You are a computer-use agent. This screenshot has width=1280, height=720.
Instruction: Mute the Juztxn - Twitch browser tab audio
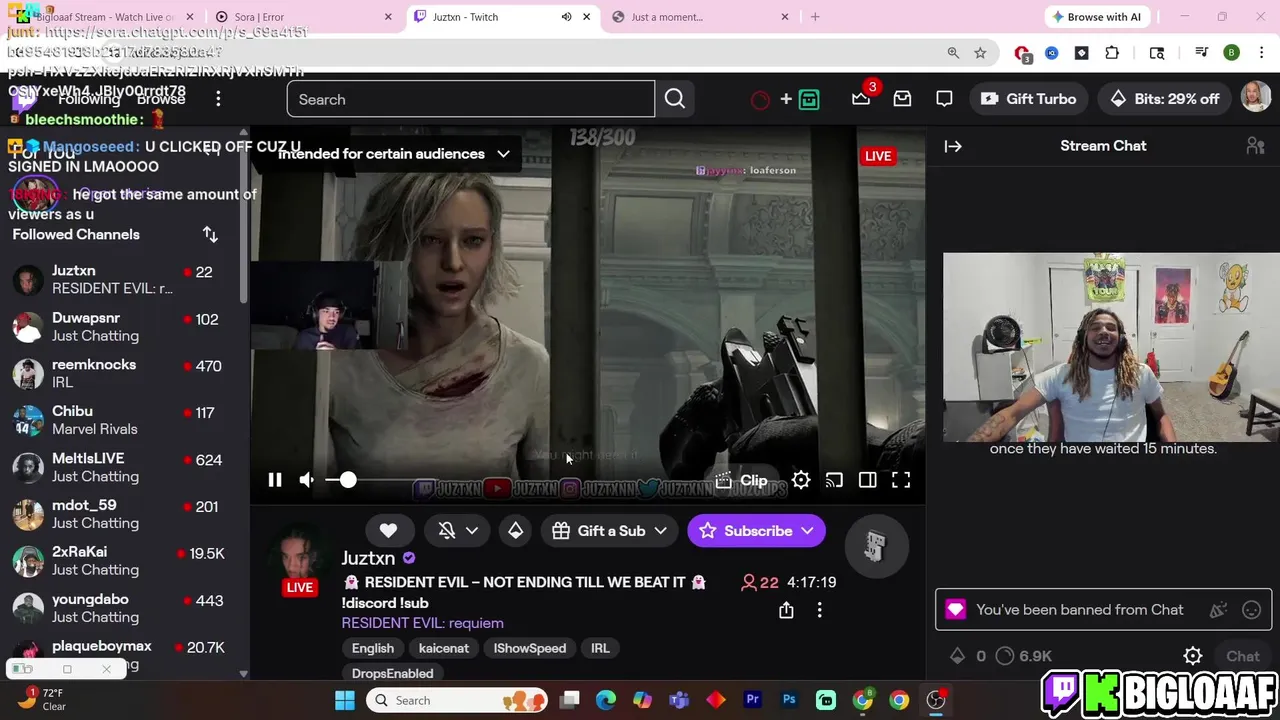point(566,17)
